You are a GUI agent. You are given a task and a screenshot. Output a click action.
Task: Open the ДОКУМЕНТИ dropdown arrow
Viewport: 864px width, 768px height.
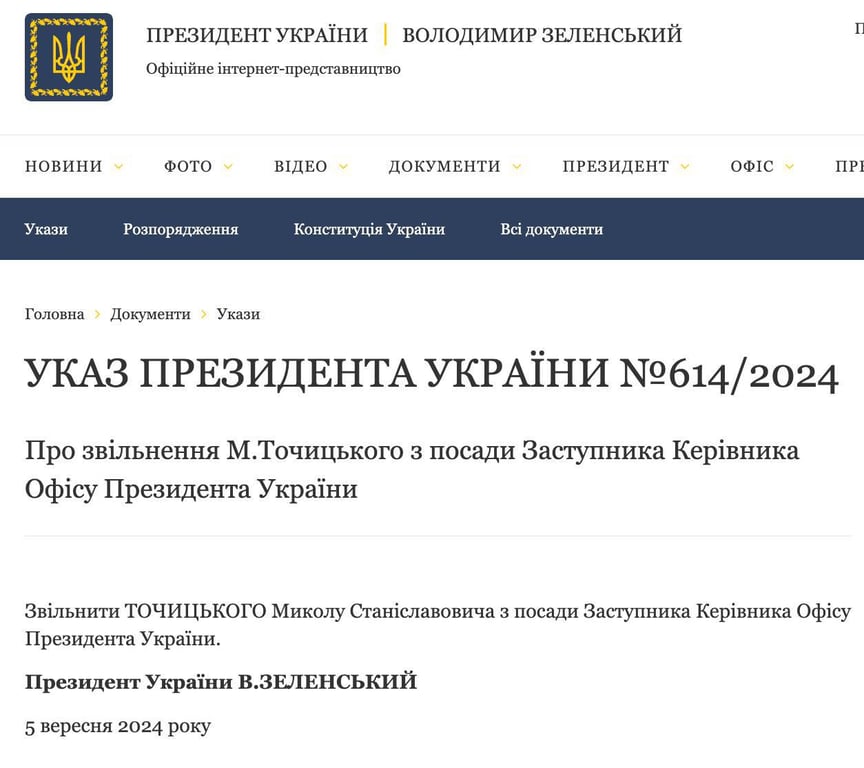tap(516, 167)
